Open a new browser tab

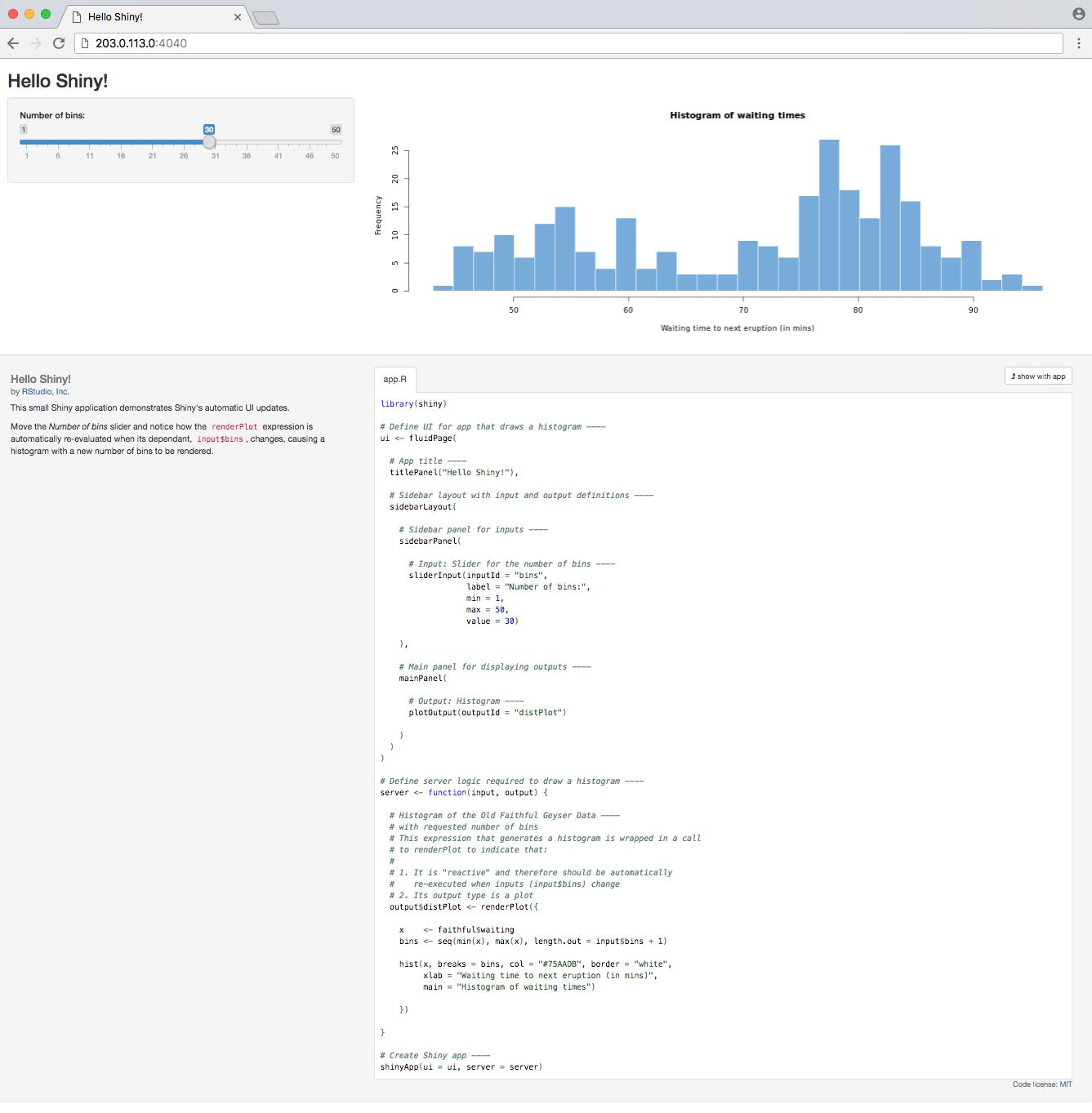click(265, 16)
